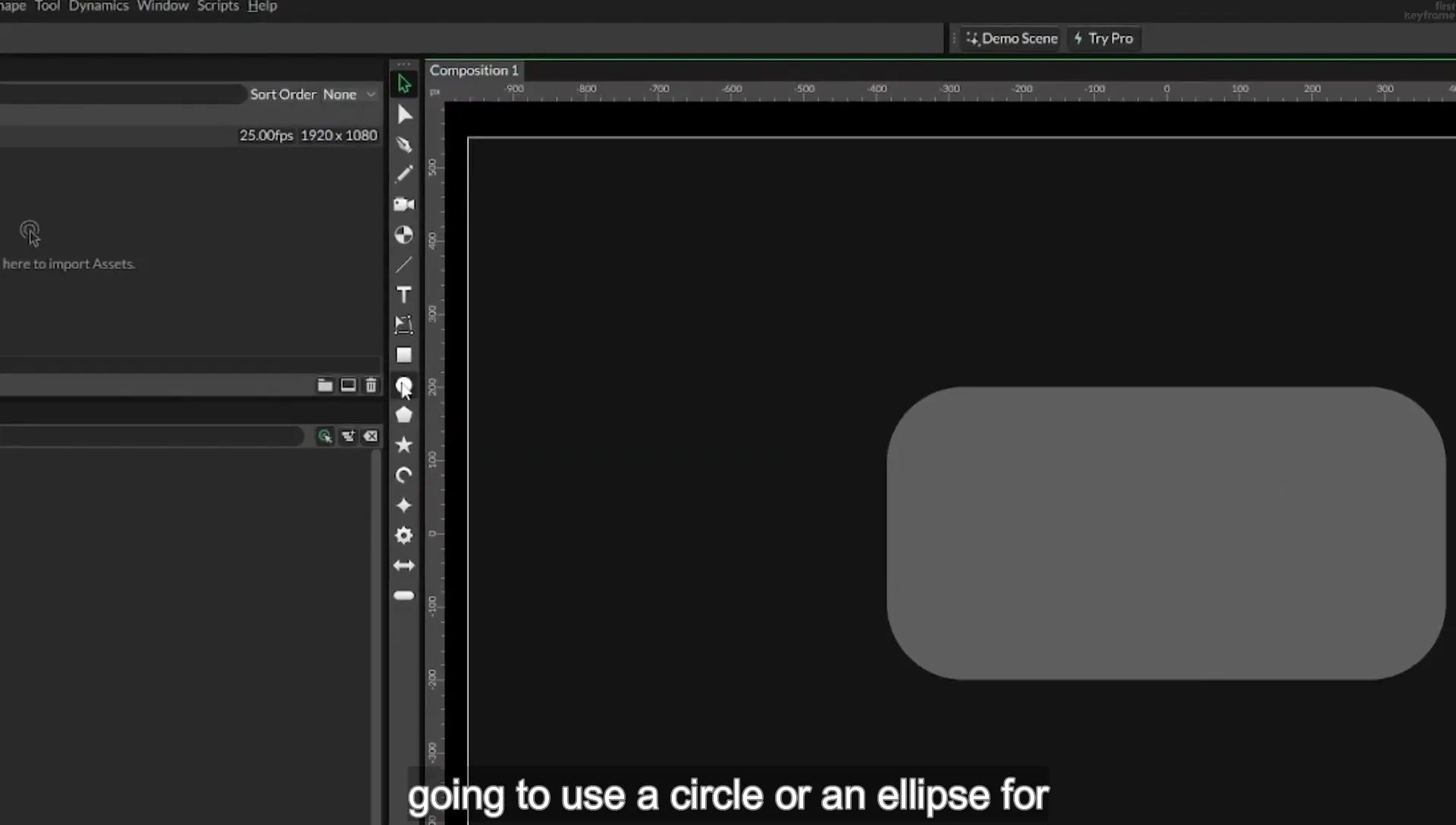Viewport: 1456px width, 825px height.
Task: Open the Sort Order dropdown
Action: (x=350, y=94)
